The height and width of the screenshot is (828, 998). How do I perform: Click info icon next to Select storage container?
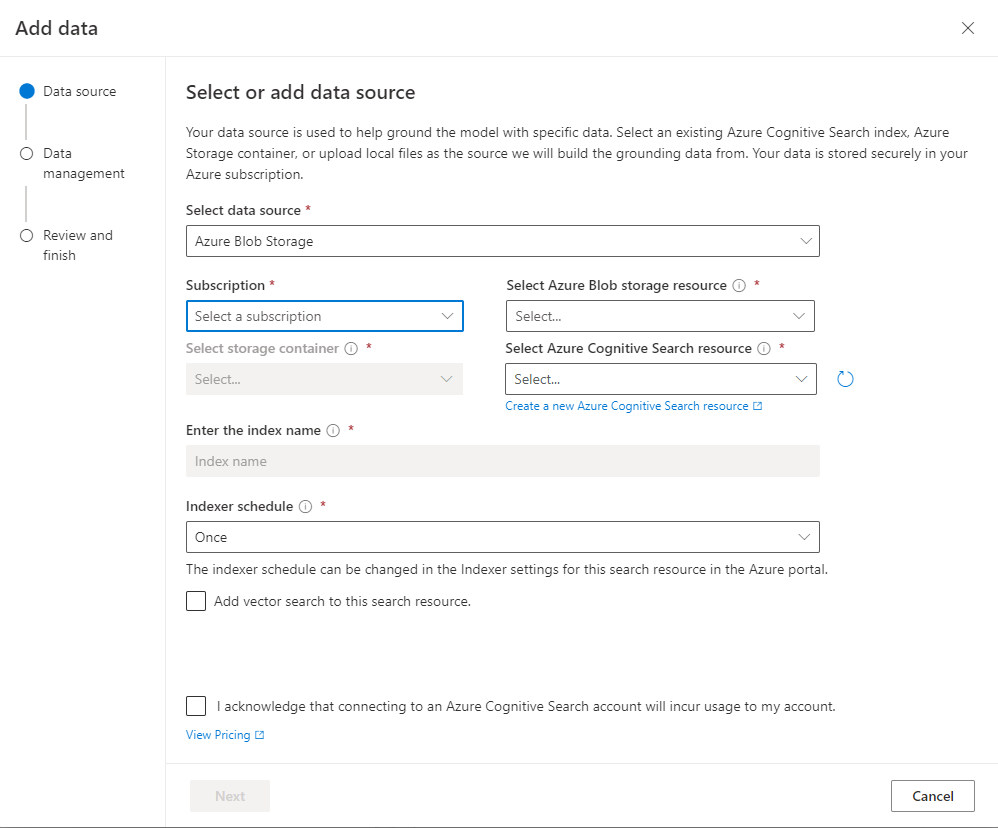(351, 349)
